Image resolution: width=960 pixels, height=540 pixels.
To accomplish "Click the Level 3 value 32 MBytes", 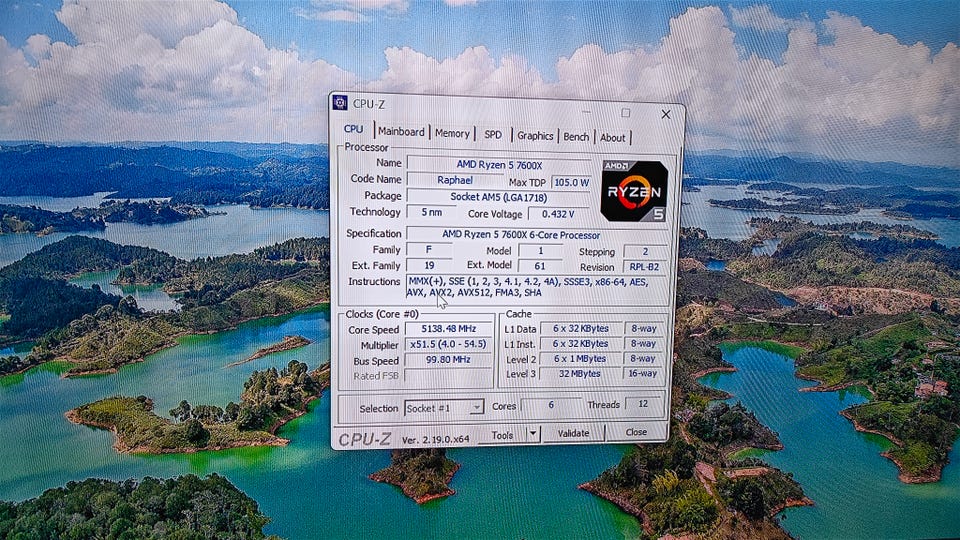I will click(580, 373).
